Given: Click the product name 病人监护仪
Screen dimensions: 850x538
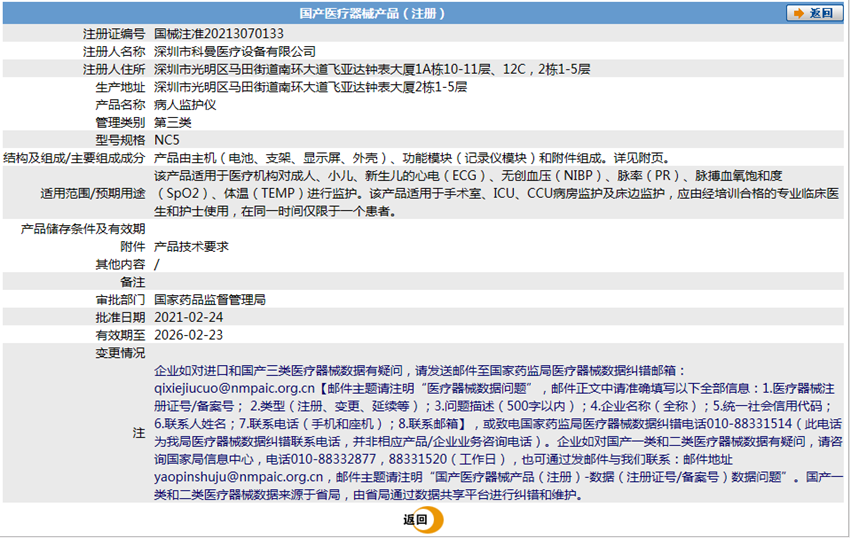Looking at the screenshot, I should [x=185, y=105].
